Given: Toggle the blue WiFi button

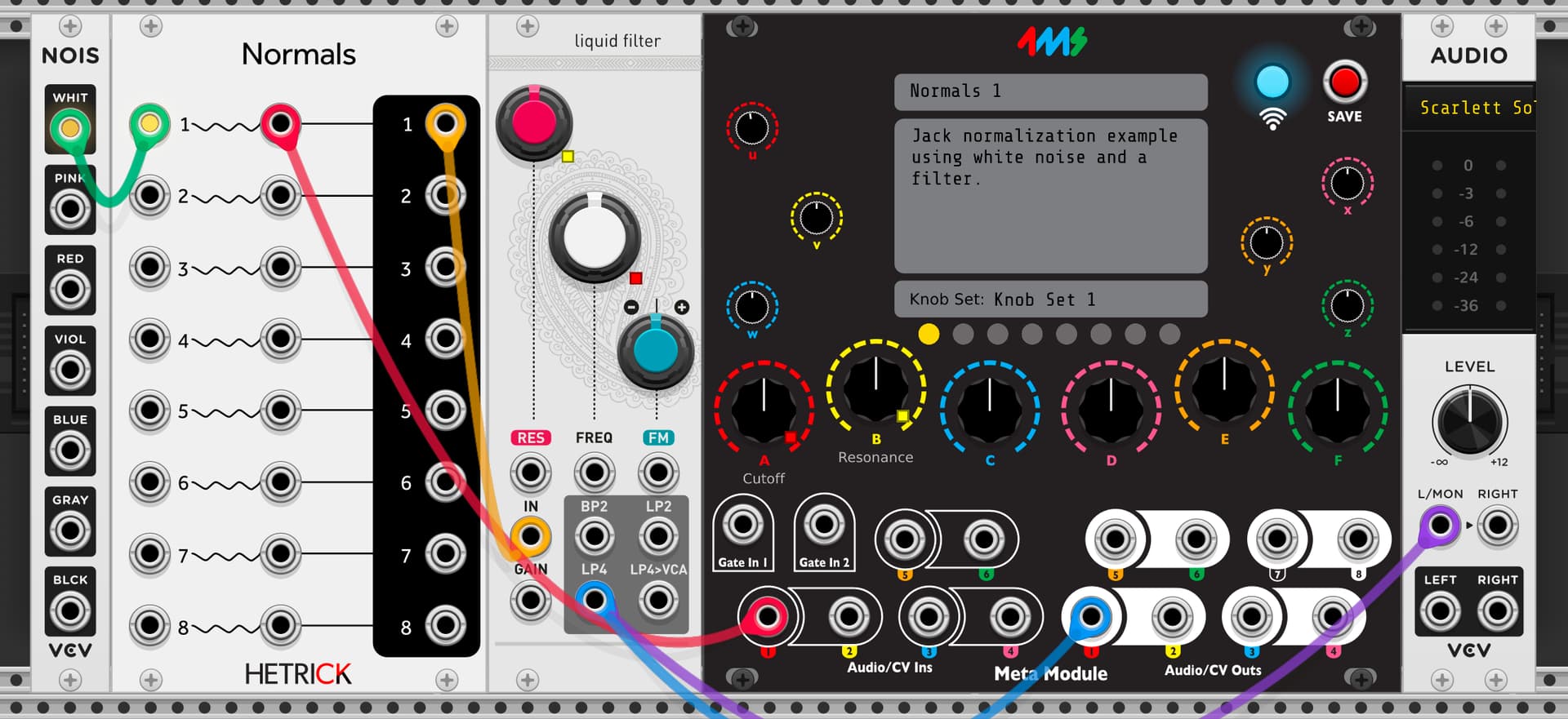Looking at the screenshot, I should click(1272, 82).
